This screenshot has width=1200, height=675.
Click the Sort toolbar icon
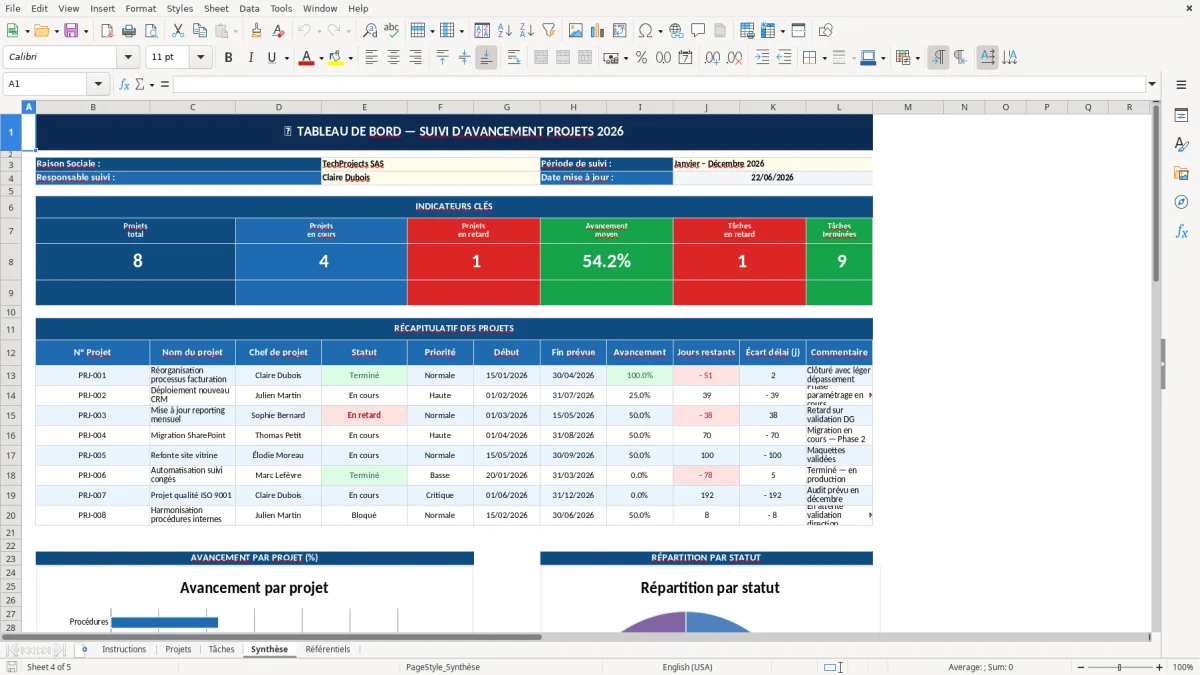pos(482,31)
